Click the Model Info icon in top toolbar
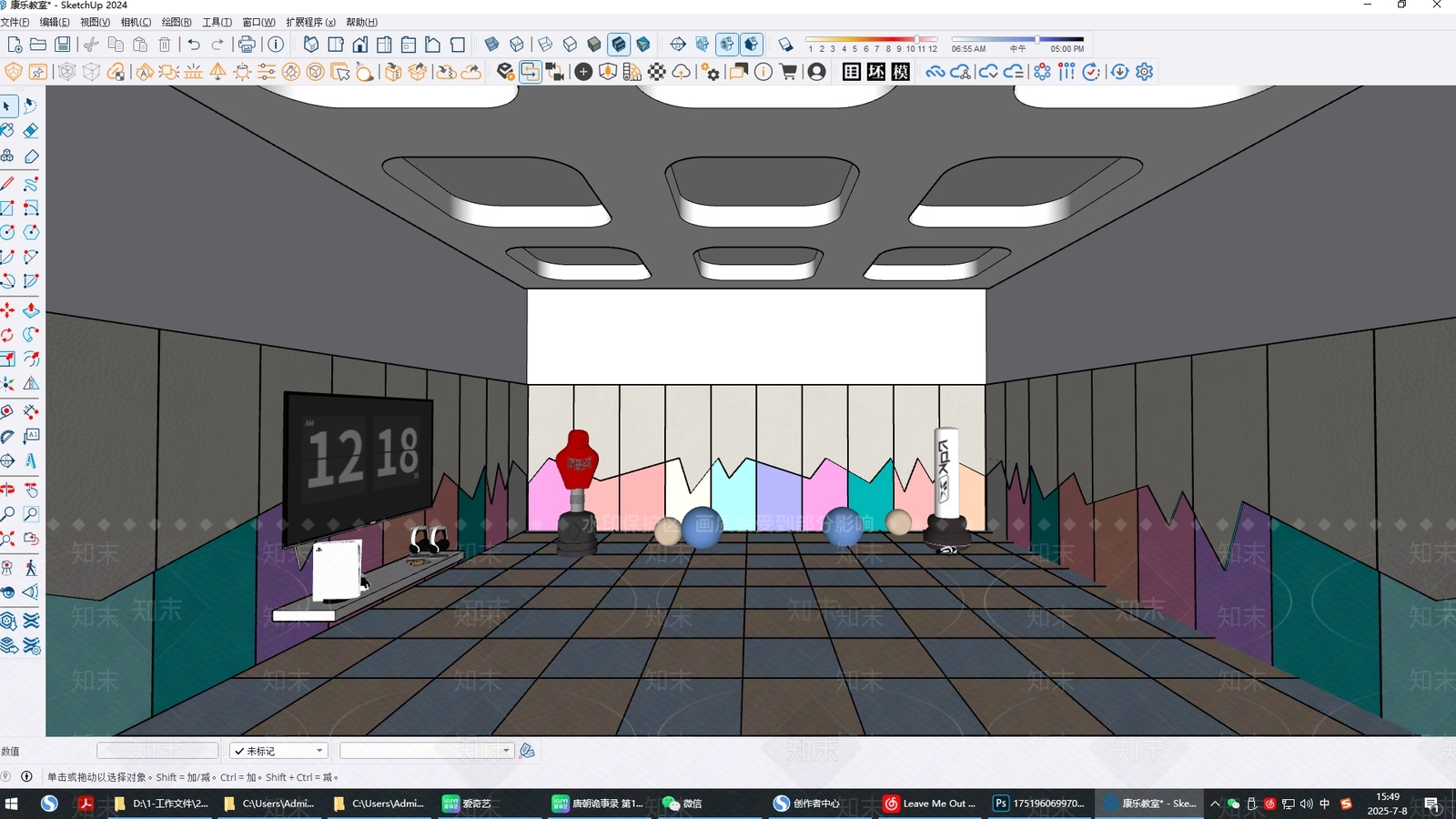The width and height of the screenshot is (1456, 819). (x=276, y=45)
